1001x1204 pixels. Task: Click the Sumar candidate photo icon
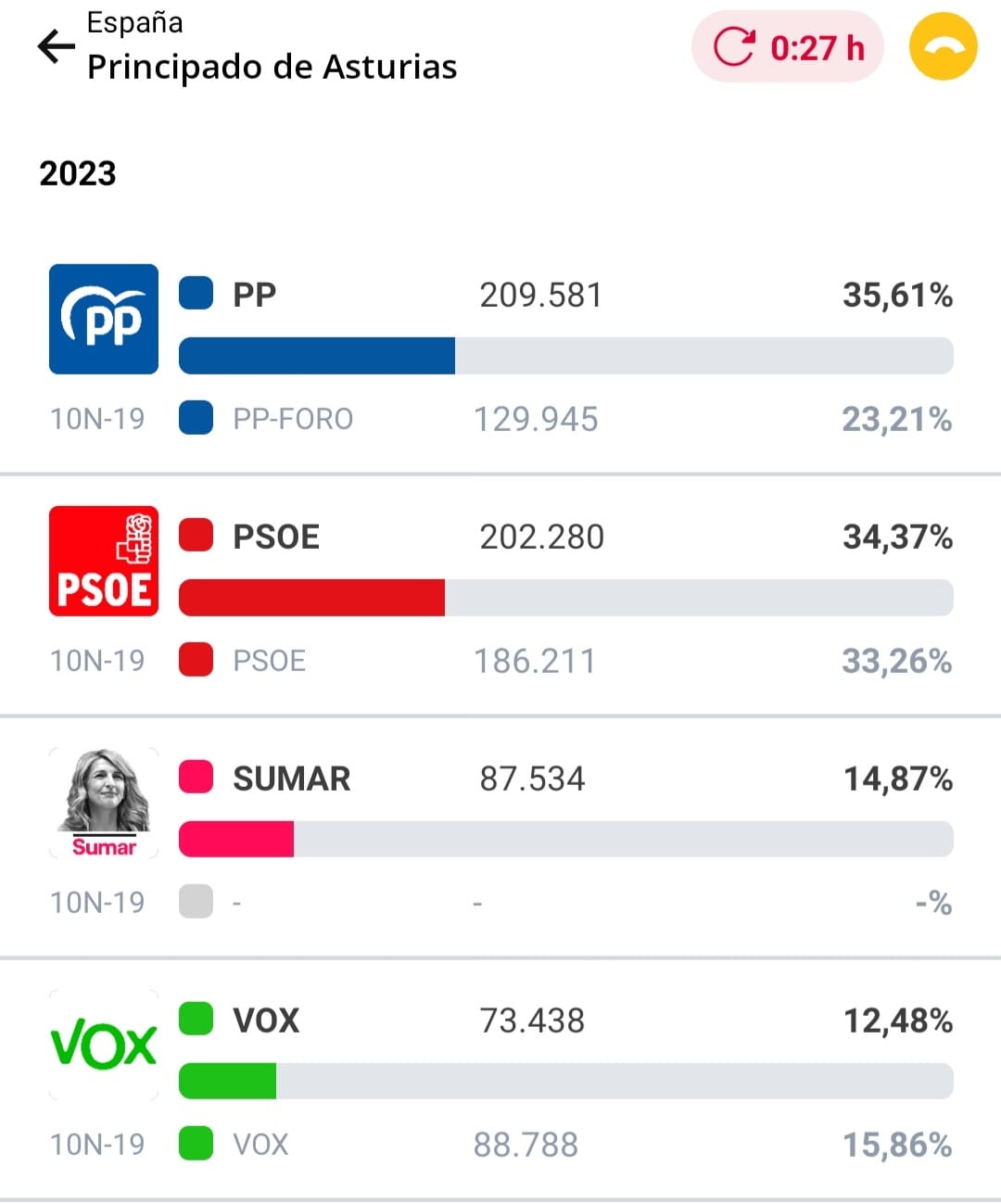pos(104,802)
